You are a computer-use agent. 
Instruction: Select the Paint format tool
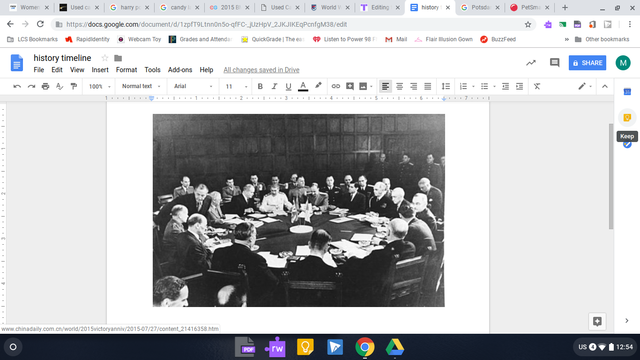pos(74,86)
